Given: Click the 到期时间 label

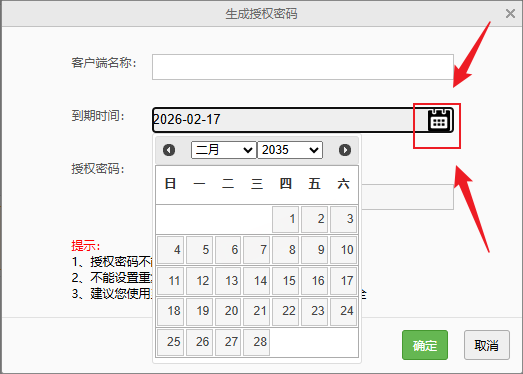Looking at the screenshot, I should 98,116.
